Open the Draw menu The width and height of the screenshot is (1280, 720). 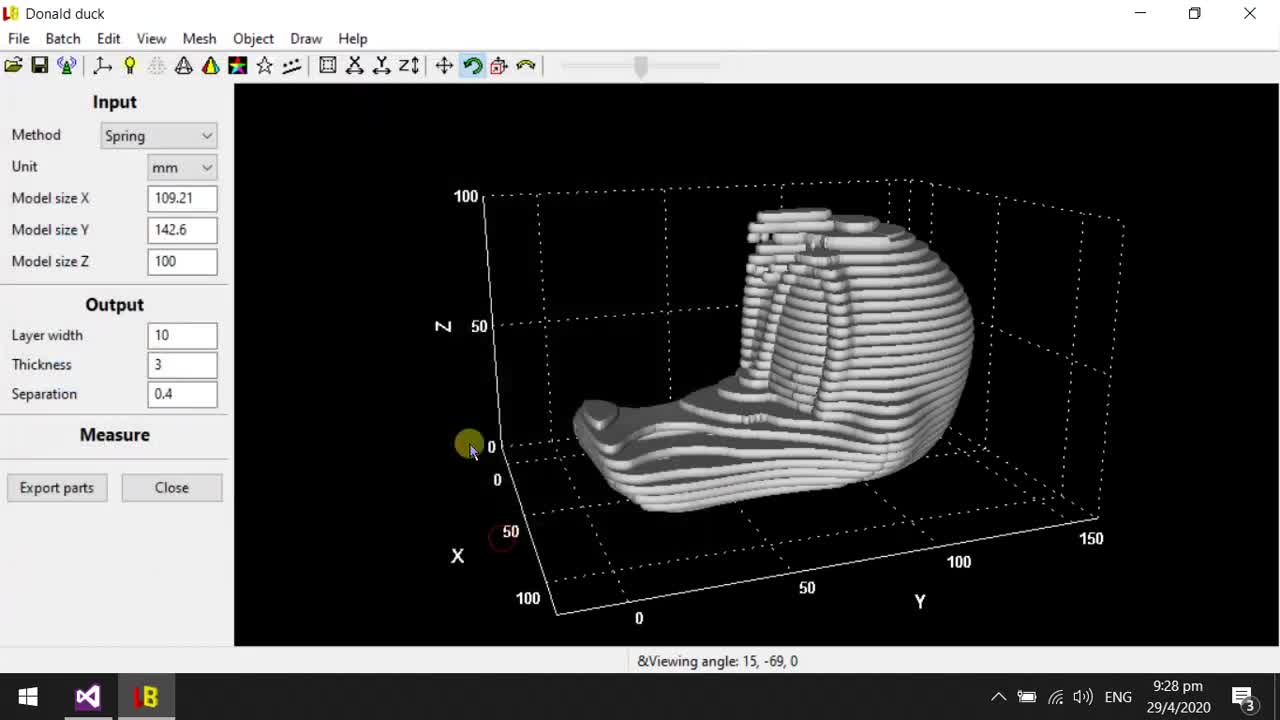pyautogui.click(x=306, y=38)
